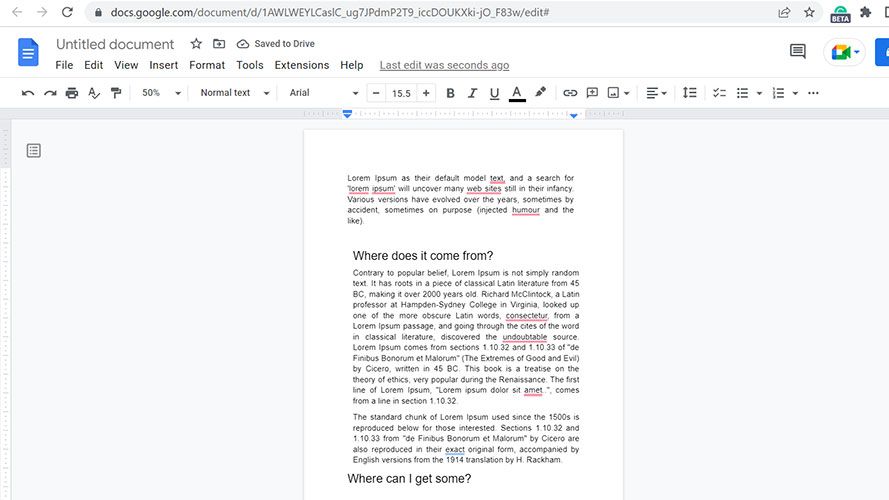889x500 pixels.
Task: Click the right indent marker on ruler
Action: pyautogui.click(x=574, y=115)
